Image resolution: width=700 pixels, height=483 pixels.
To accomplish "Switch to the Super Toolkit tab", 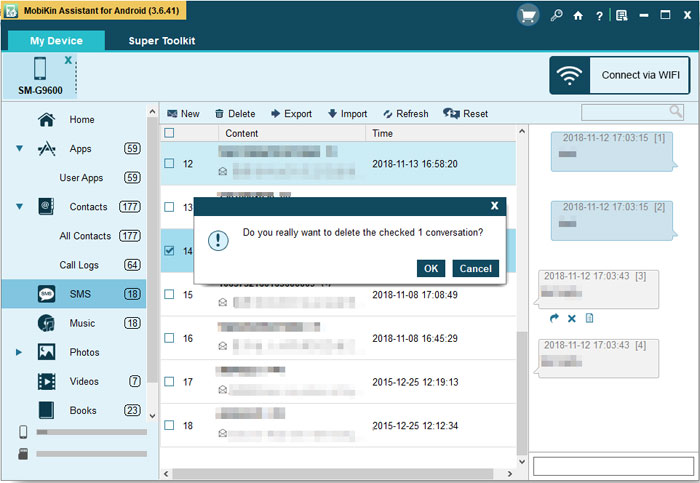I will coord(161,41).
